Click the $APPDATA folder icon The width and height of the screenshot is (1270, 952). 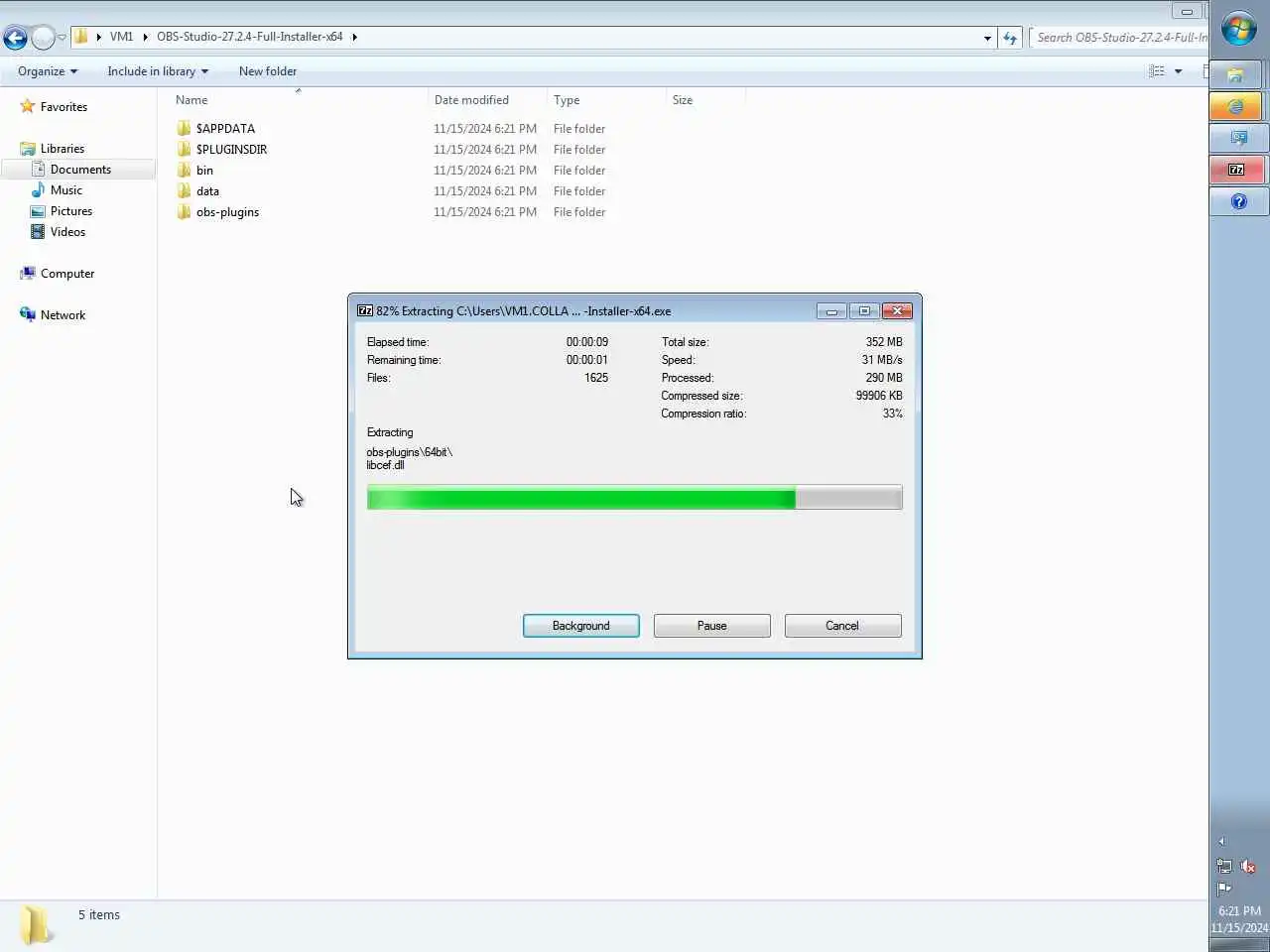(x=184, y=129)
